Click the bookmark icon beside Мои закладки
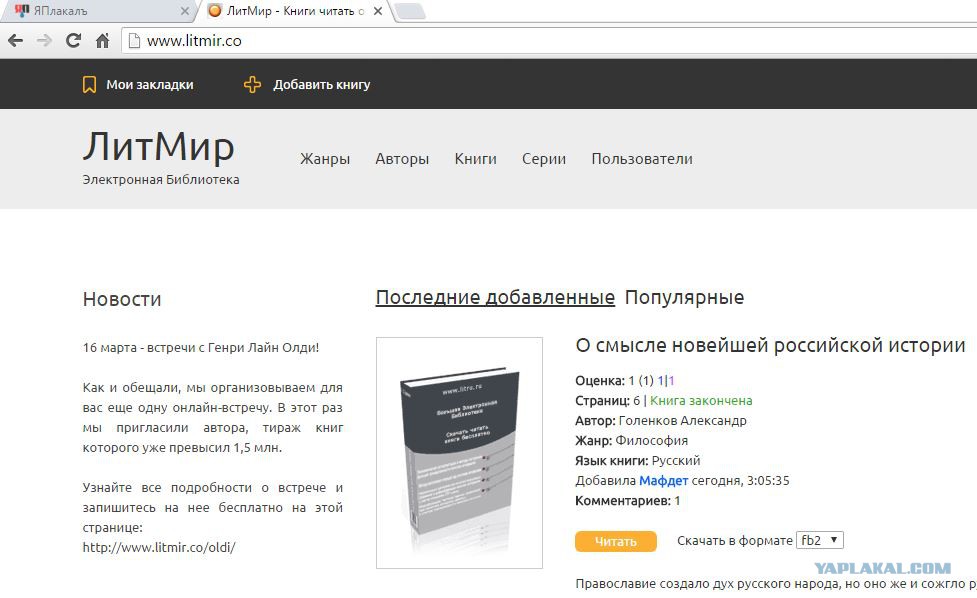Screen dimensions: 977x598 89,85
